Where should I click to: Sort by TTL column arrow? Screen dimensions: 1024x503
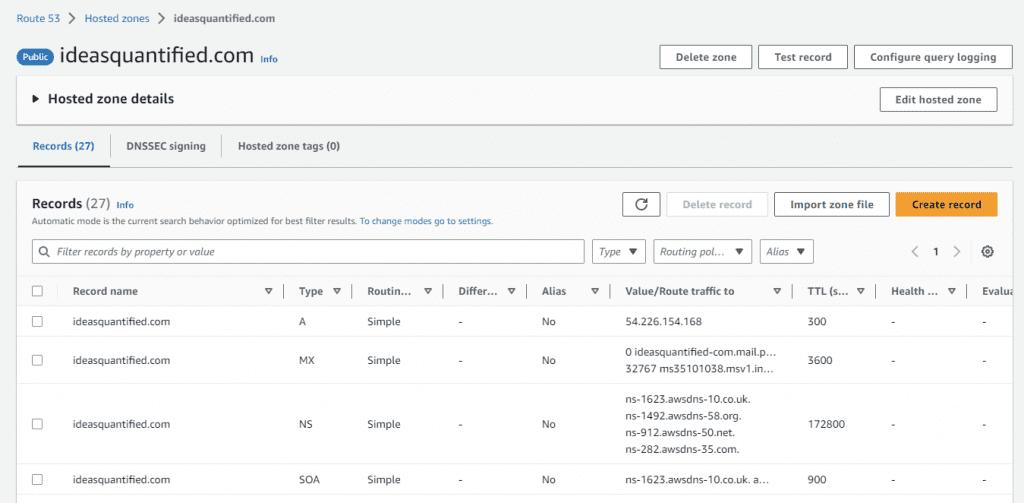[861, 291]
